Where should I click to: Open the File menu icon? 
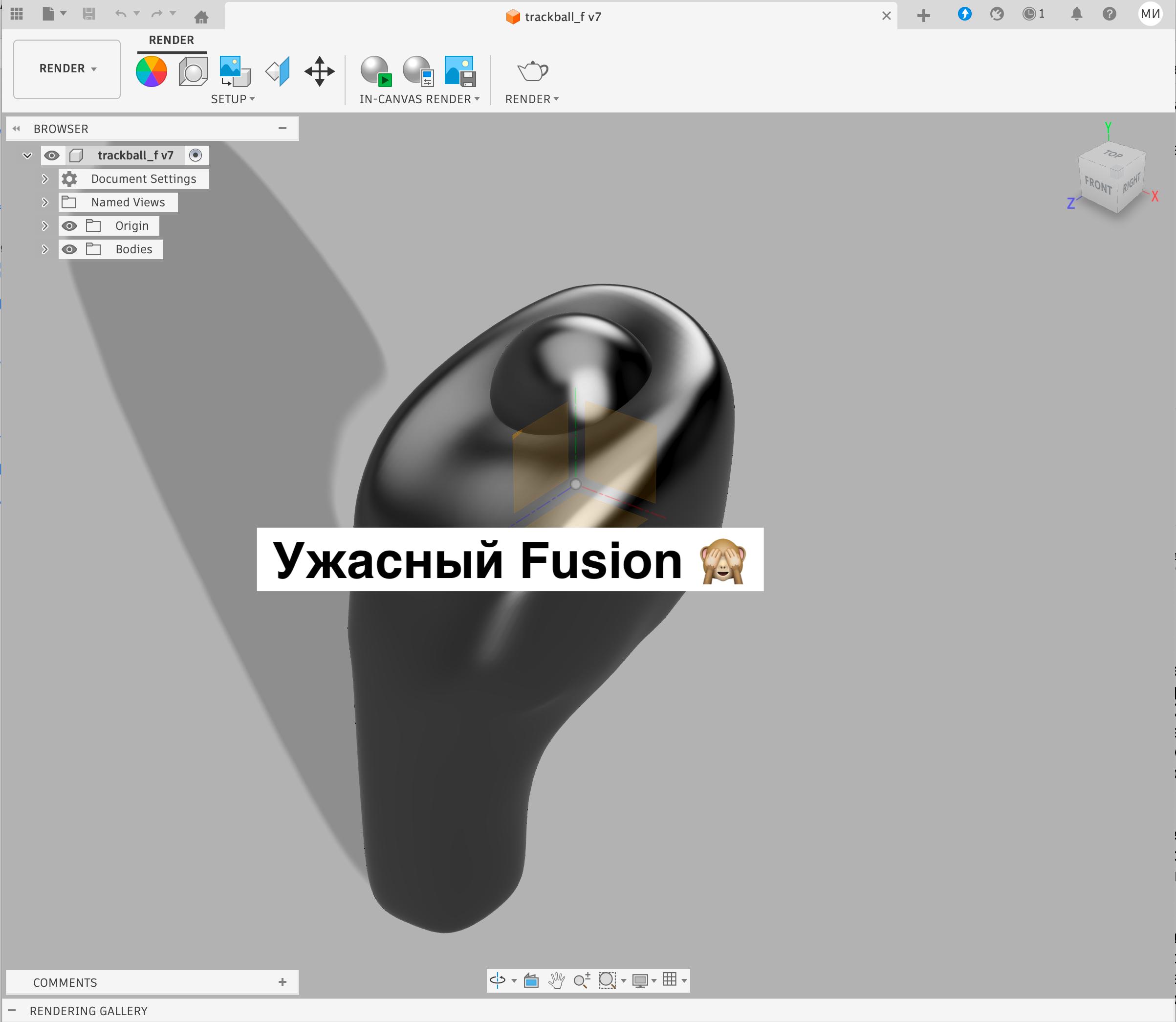click(48, 14)
